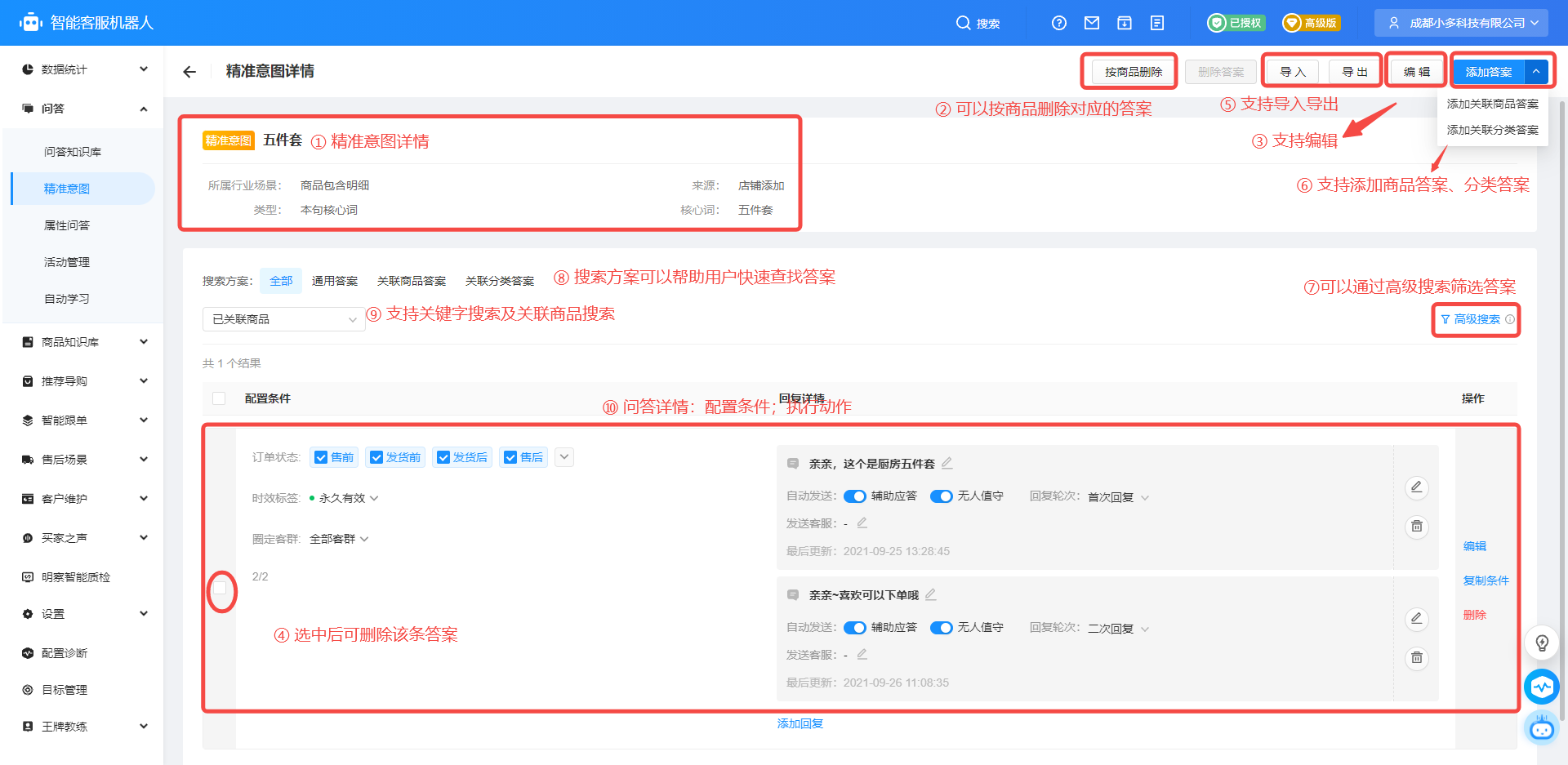The height and width of the screenshot is (765, 1568).
Task: Open arrow beside 添加答案 button
Action: (1536, 72)
